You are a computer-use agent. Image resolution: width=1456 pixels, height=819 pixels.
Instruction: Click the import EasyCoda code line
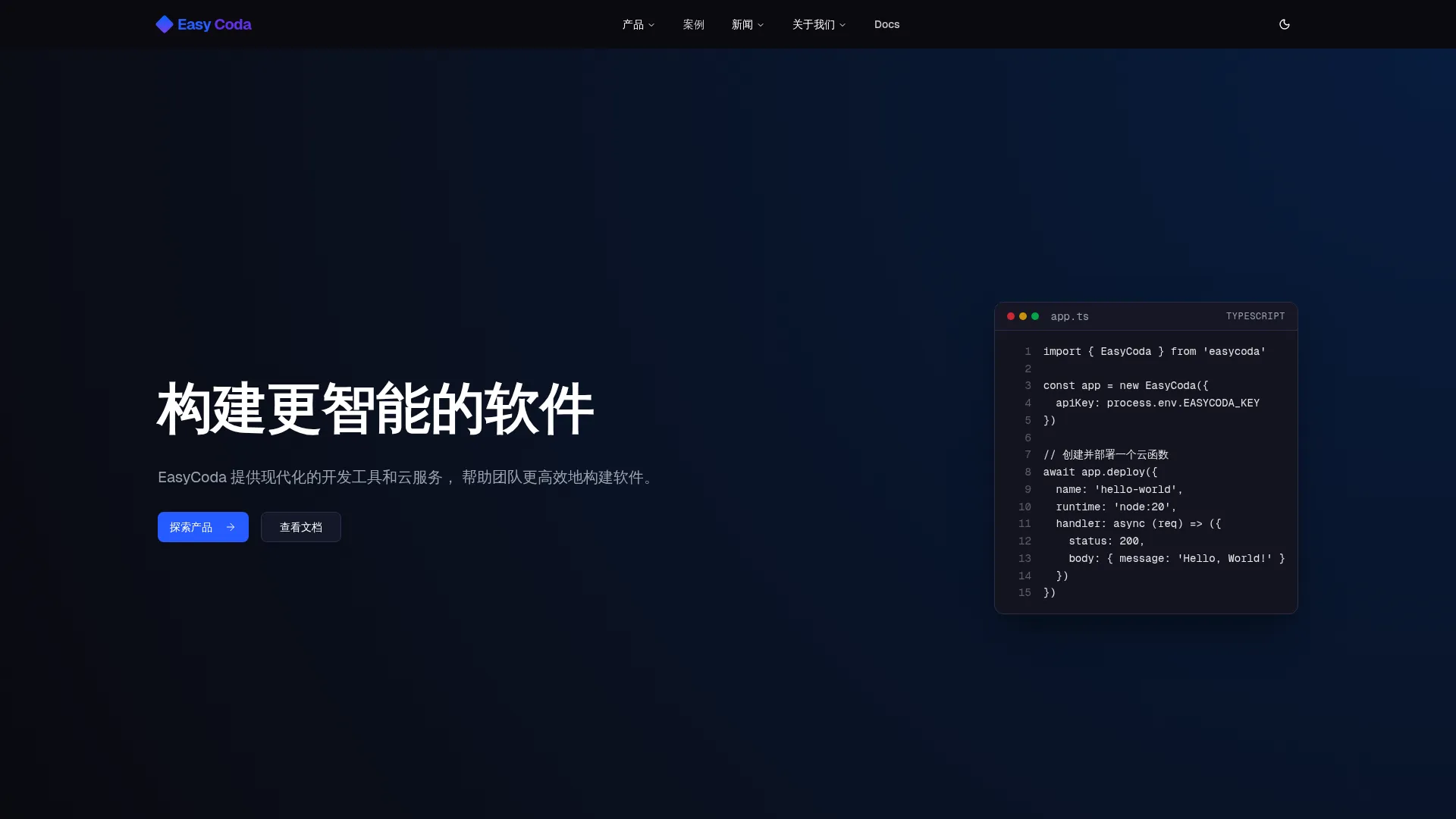click(x=1154, y=351)
